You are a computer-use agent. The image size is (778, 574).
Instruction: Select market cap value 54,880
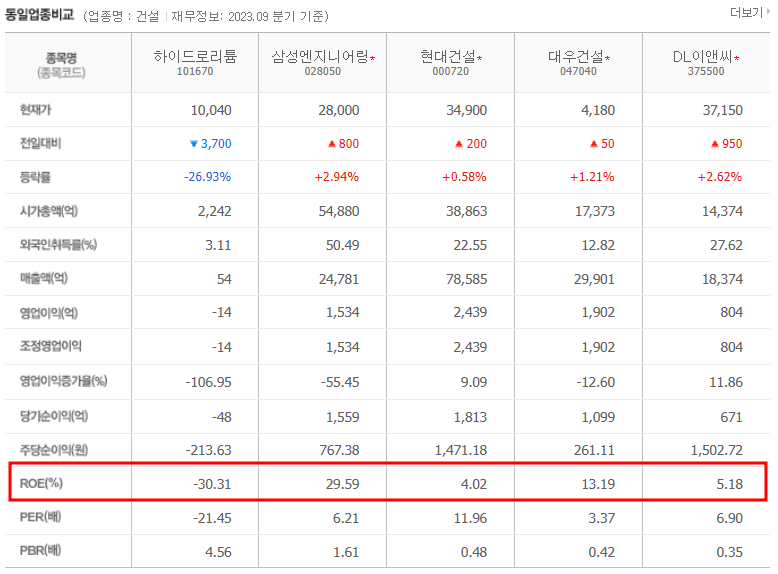339,211
